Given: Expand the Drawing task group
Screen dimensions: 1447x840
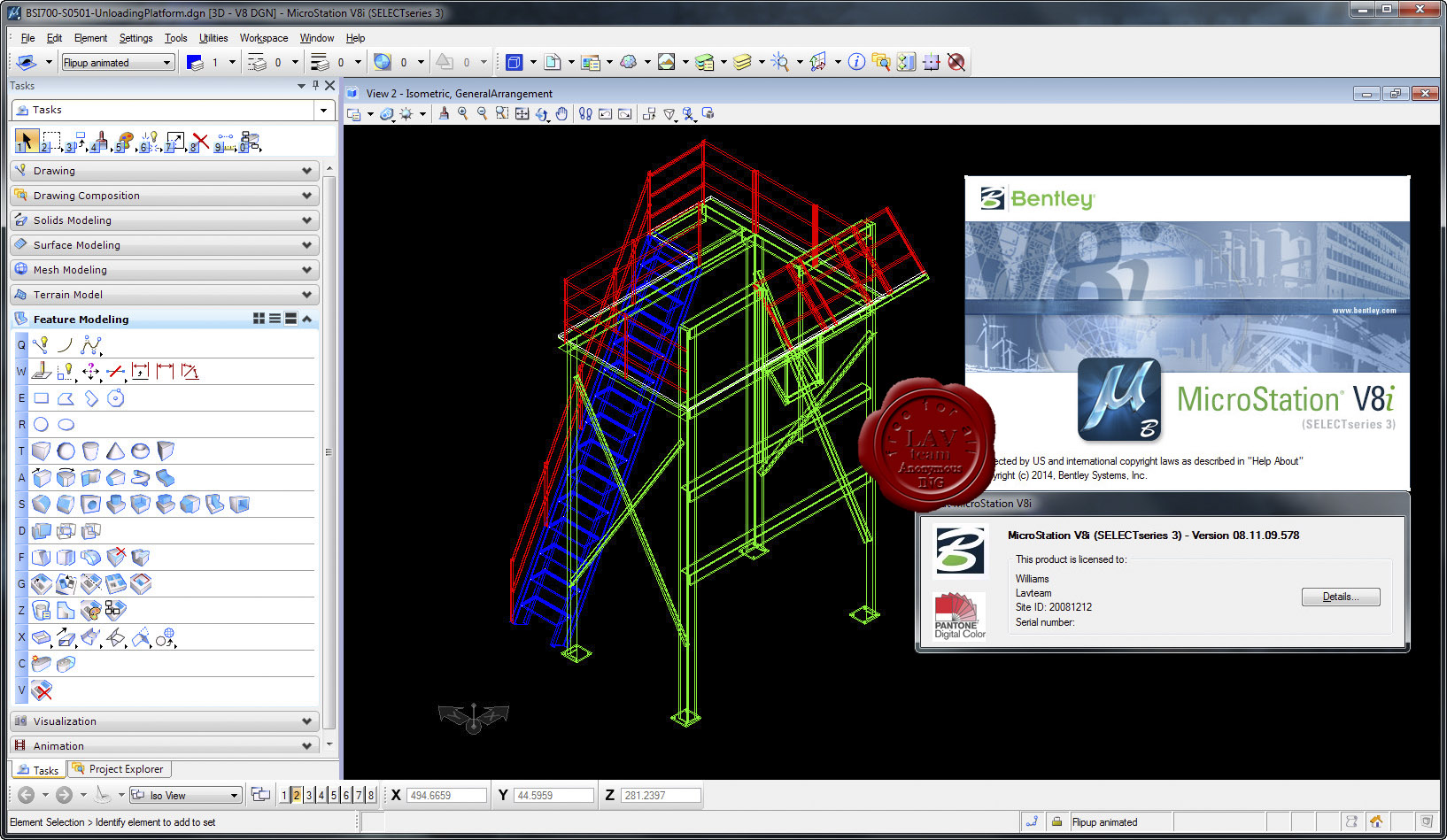Looking at the screenshot, I should pyautogui.click(x=165, y=171).
